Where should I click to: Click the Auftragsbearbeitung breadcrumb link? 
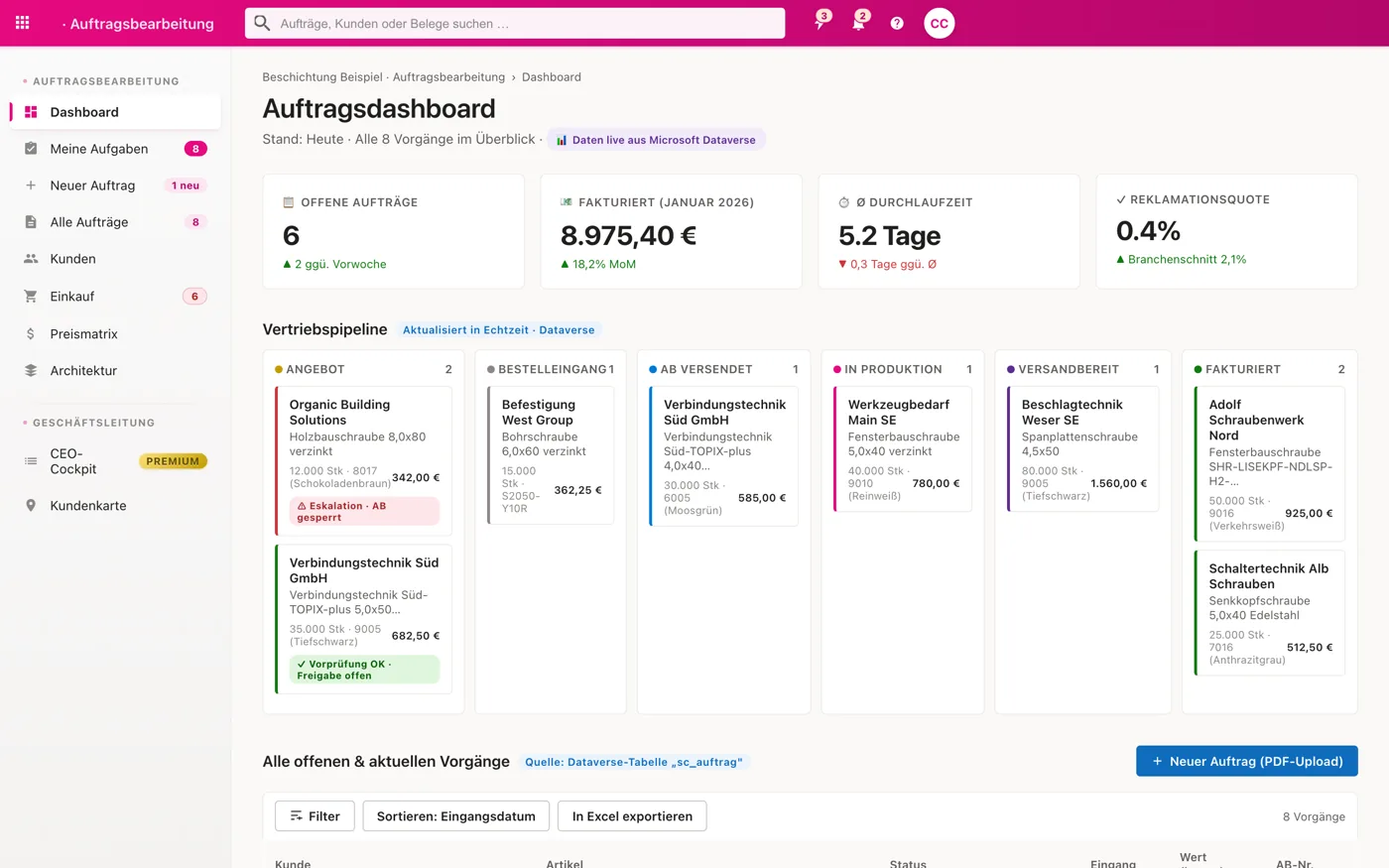pos(448,77)
